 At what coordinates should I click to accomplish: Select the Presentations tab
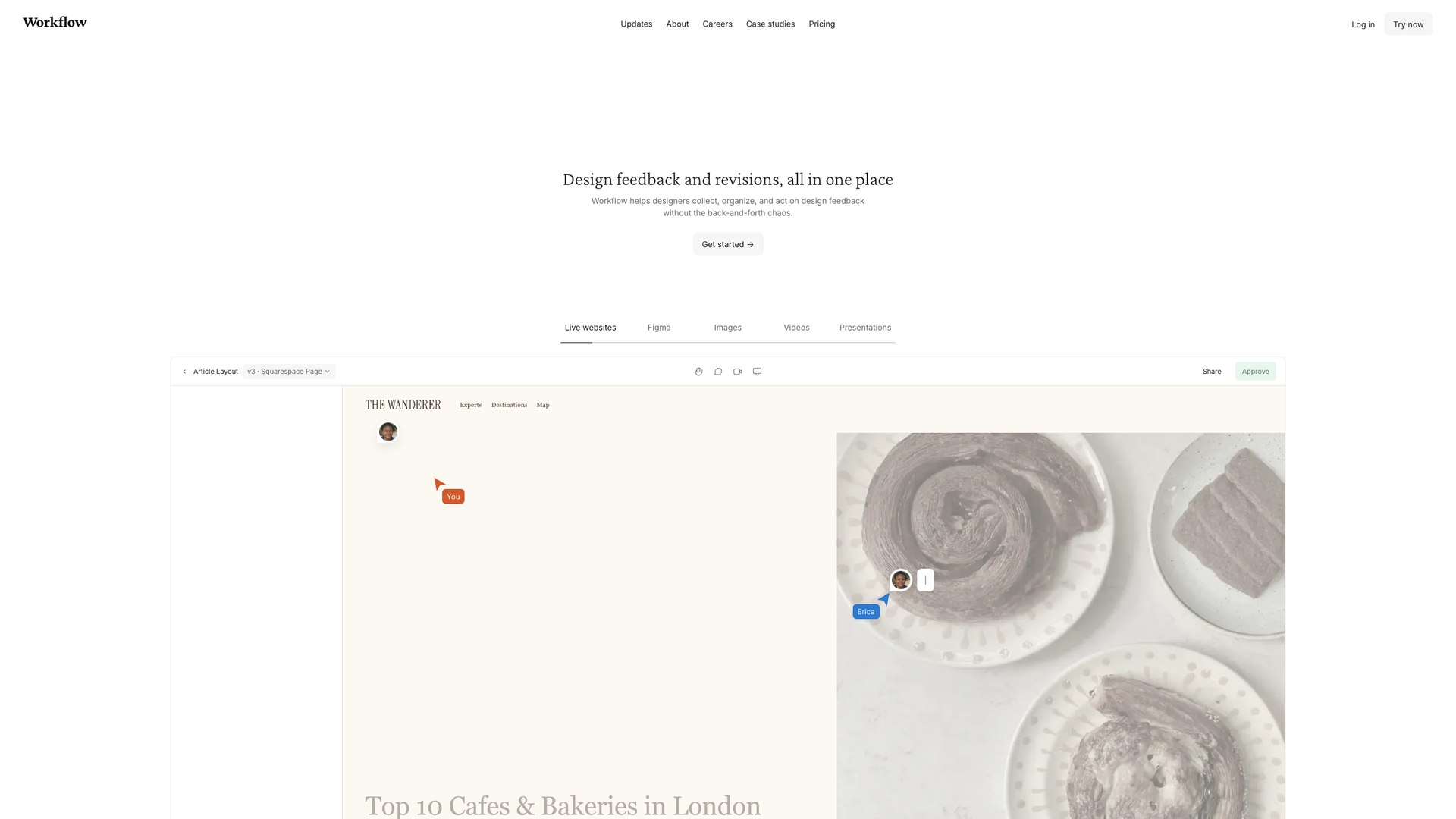[865, 328]
